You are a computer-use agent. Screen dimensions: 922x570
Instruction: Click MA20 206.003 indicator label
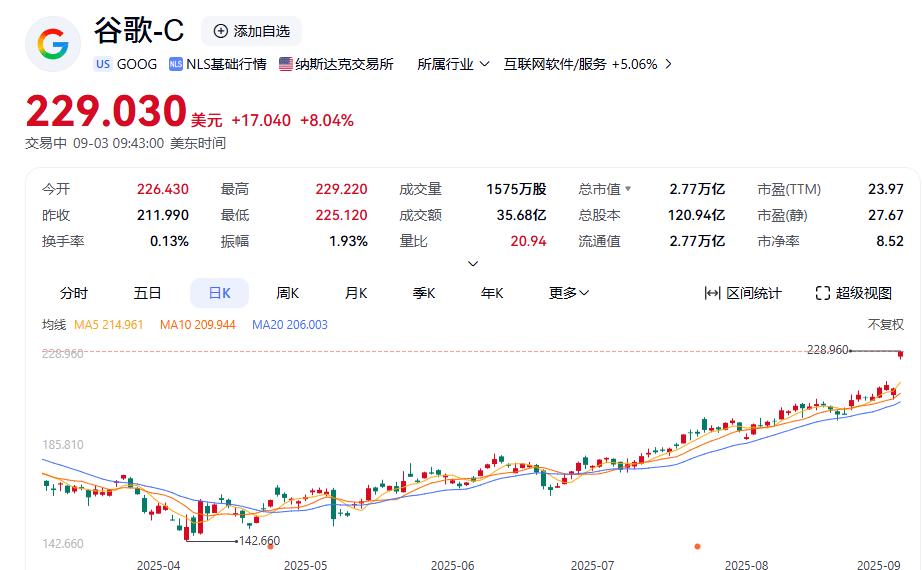[x=289, y=325]
